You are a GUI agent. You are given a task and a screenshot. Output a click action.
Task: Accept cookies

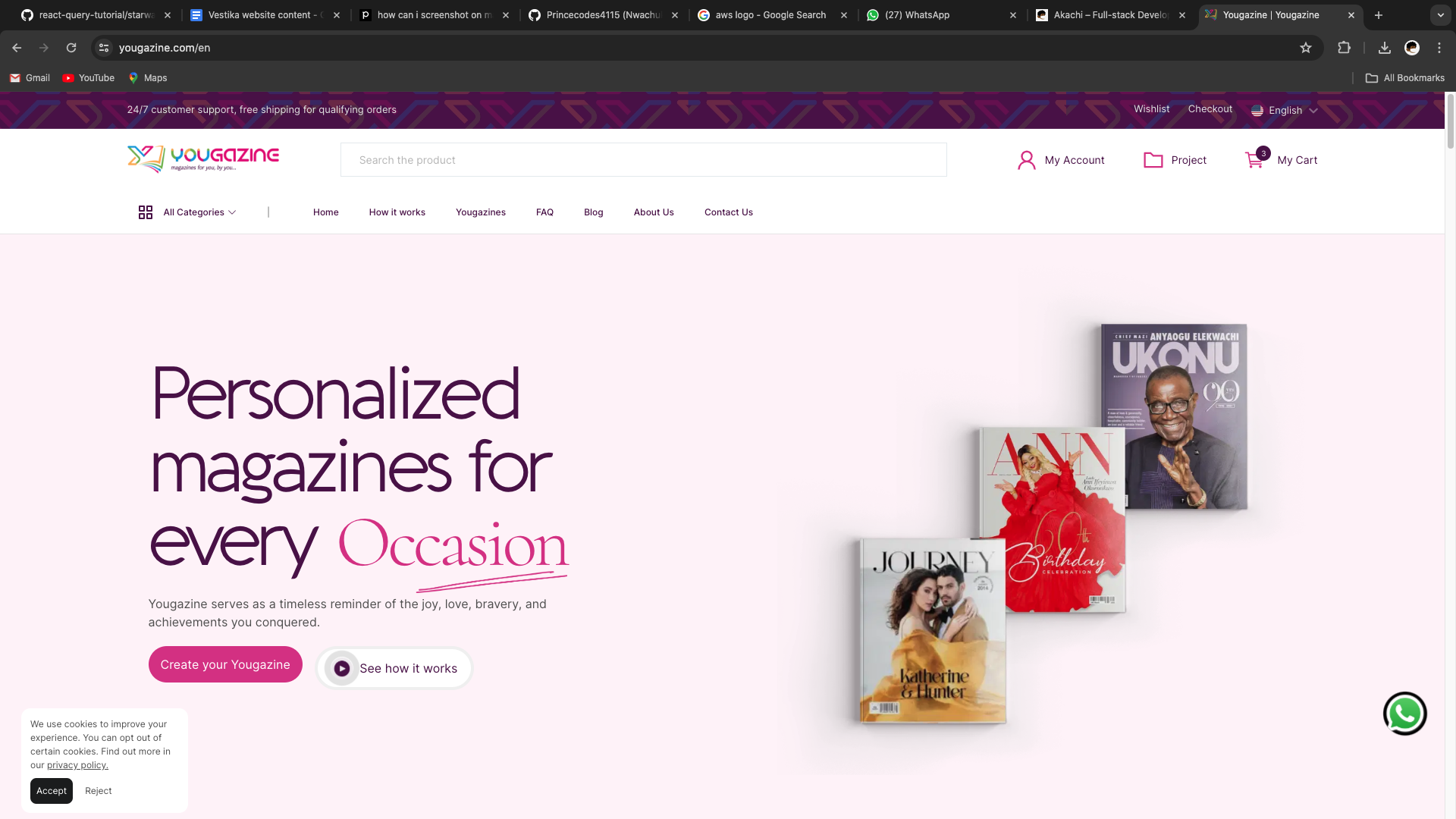[x=52, y=791]
